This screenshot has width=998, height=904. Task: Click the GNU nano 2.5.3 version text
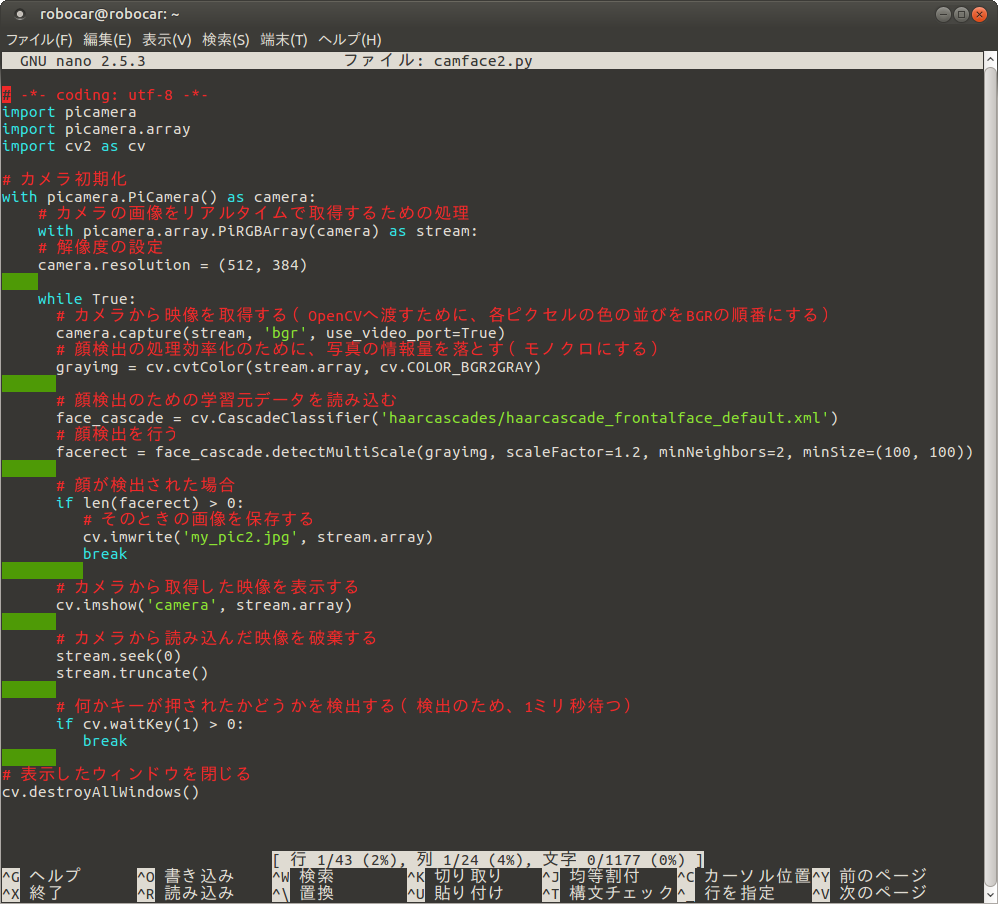click(x=83, y=61)
